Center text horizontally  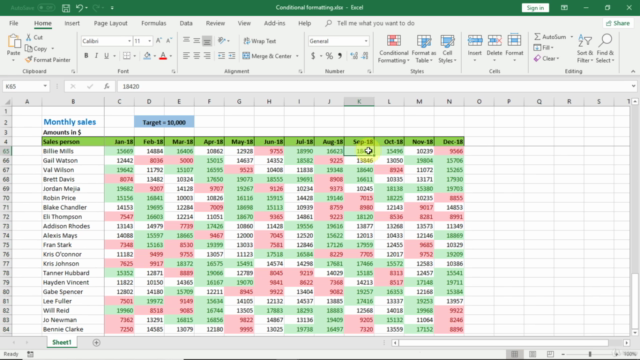[197, 56]
